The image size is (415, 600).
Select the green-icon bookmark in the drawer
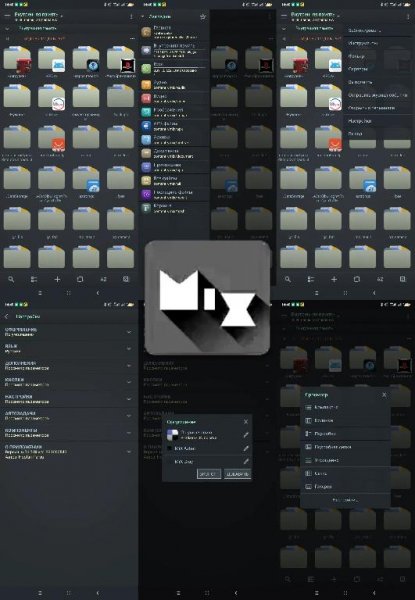pyautogui.click(x=174, y=68)
